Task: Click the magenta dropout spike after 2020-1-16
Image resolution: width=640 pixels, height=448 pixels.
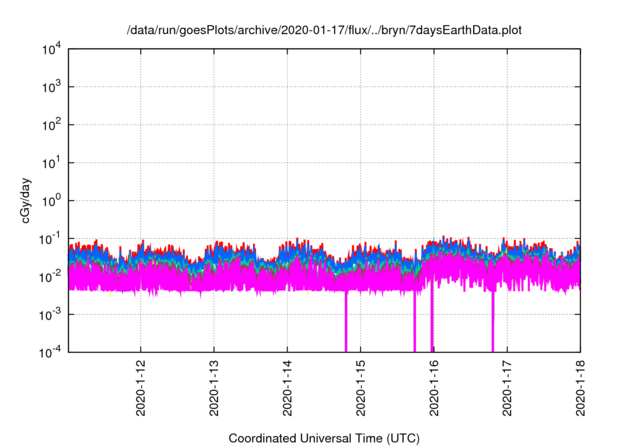Action: coord(493,321)
